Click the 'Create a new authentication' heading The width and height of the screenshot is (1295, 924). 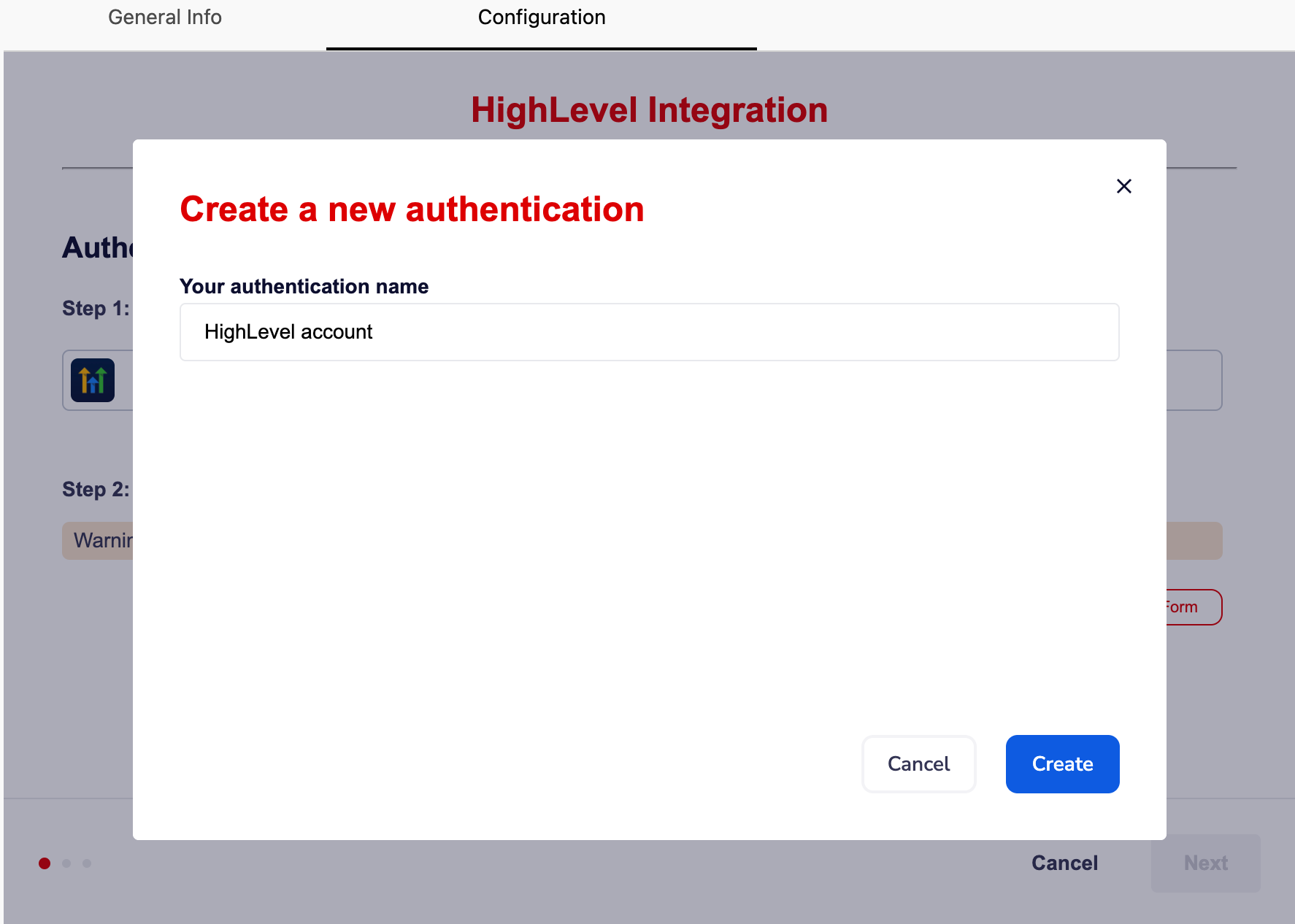click(x=412, y=209)
